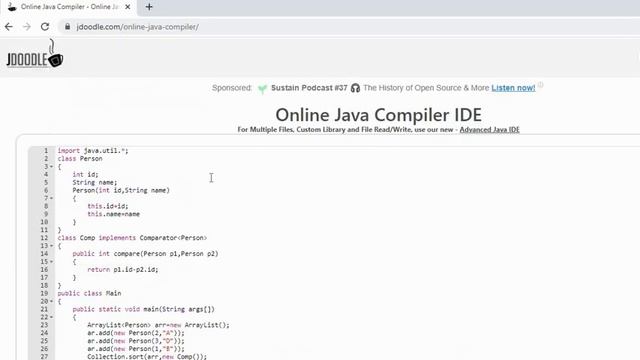640x360 pixels.
Task: Collapse the code fold at line 20
Action: [51, 301]
